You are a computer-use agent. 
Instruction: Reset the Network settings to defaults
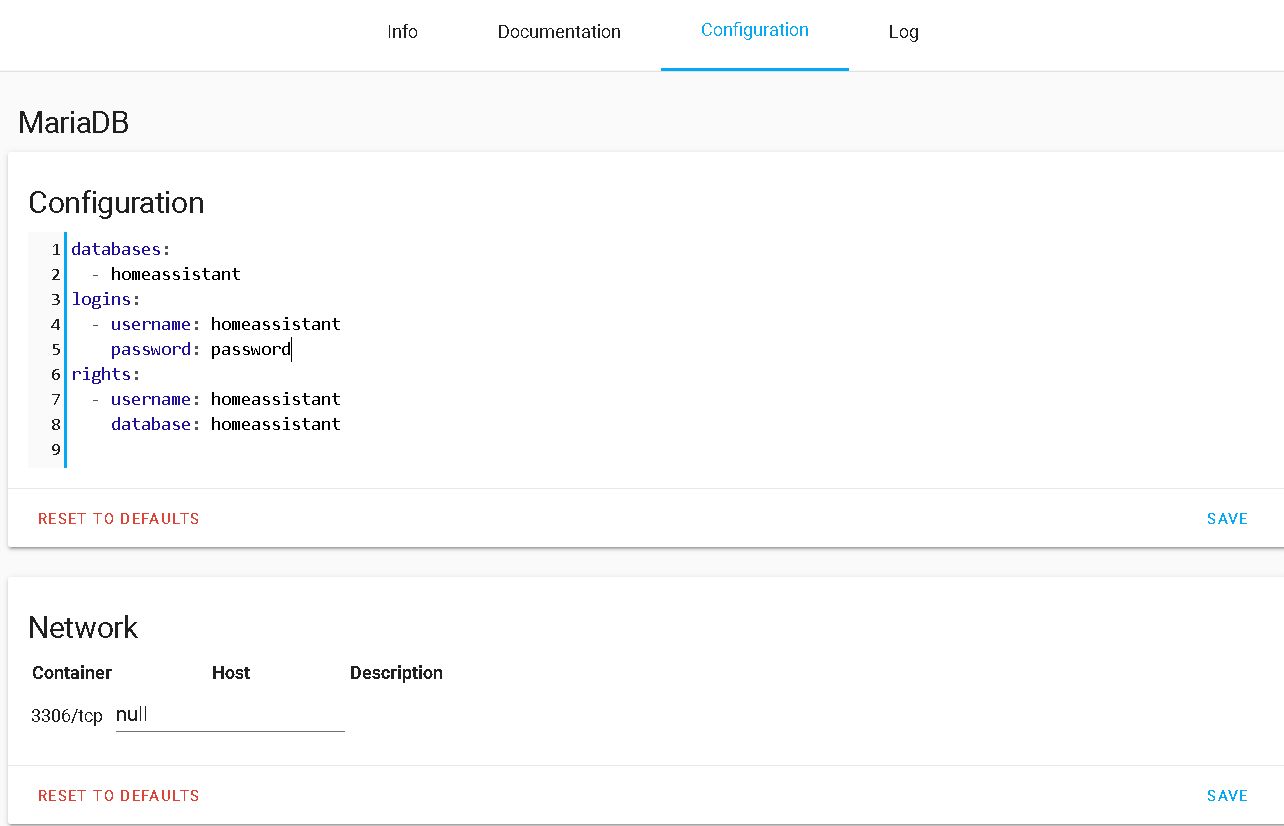(118, 795)
